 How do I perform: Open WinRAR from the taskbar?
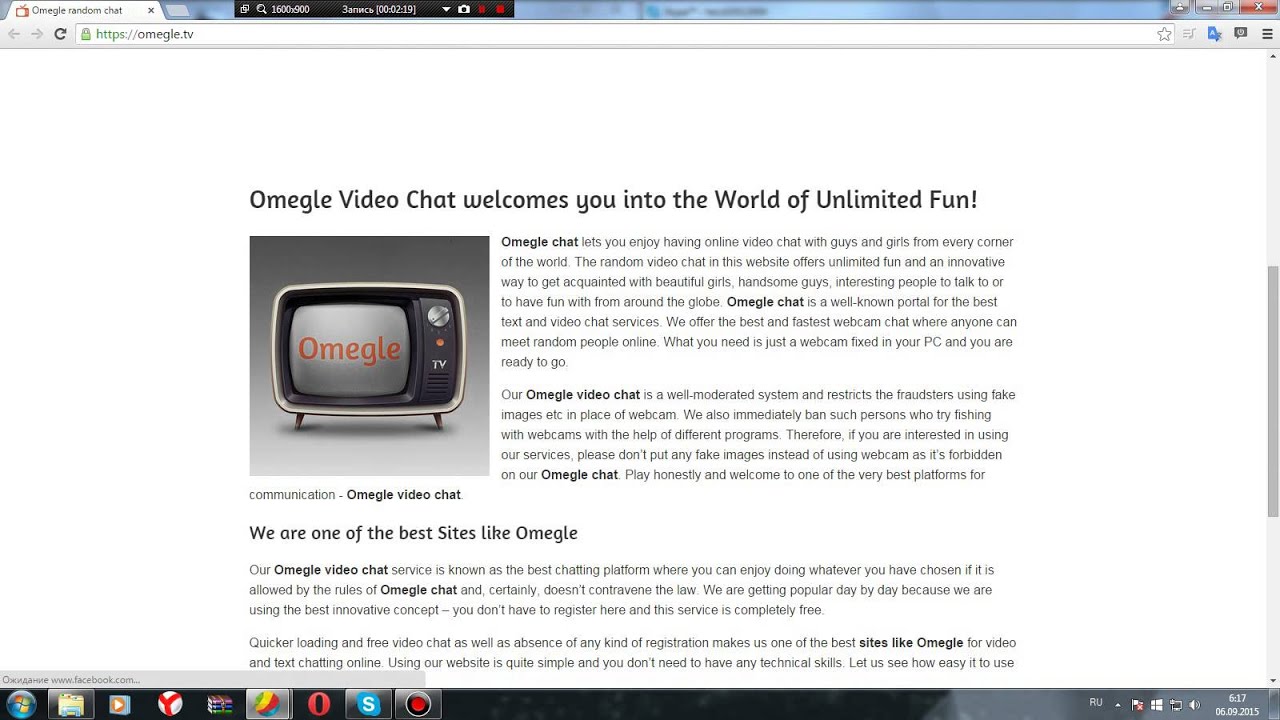pyautogui.click(x=220, y=705)
